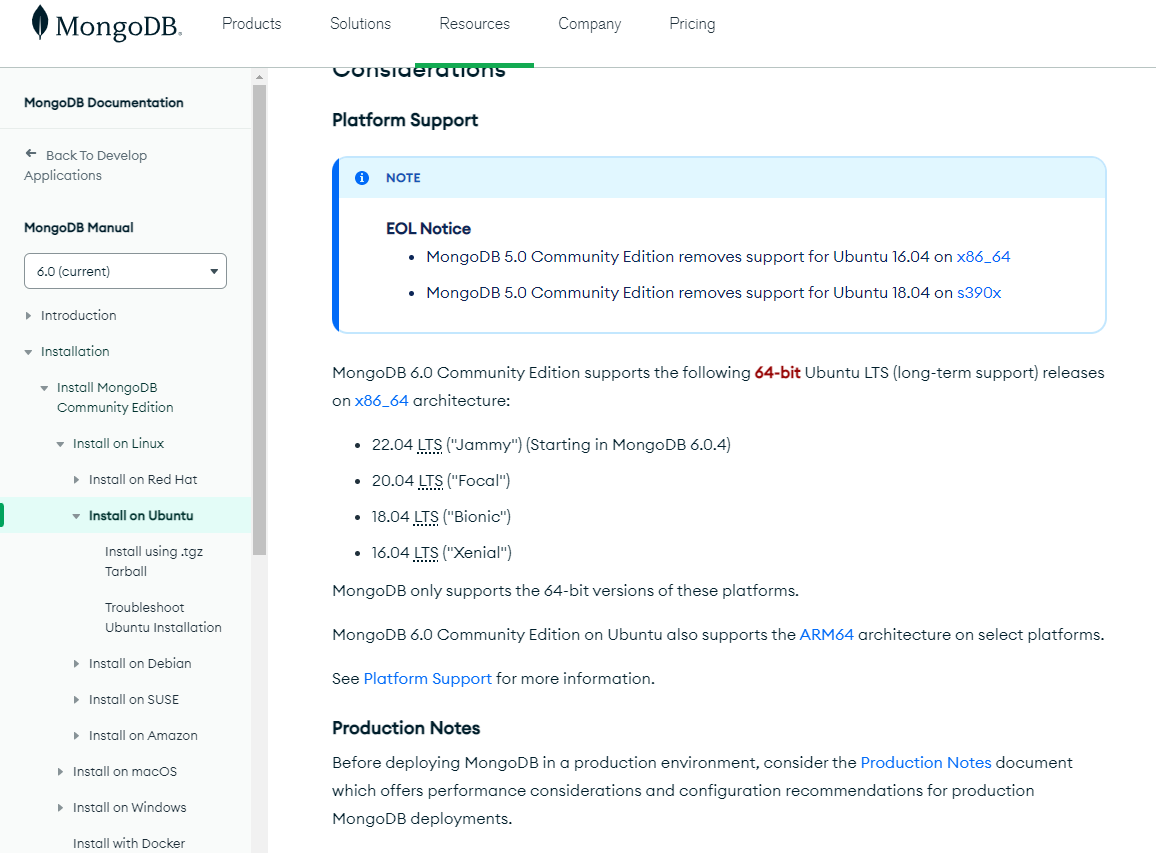Open the Production Notes link
This screenshot has width=1156, height=853.
coord(926,762)
